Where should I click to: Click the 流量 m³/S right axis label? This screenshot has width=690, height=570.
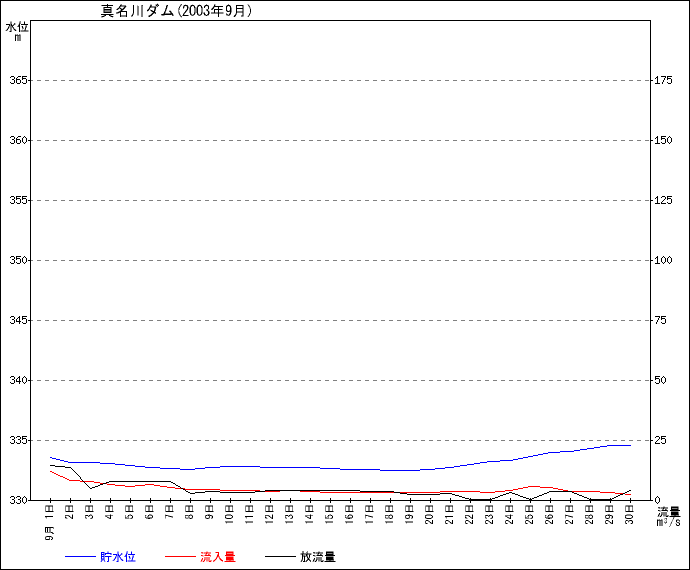click(668, 516)
